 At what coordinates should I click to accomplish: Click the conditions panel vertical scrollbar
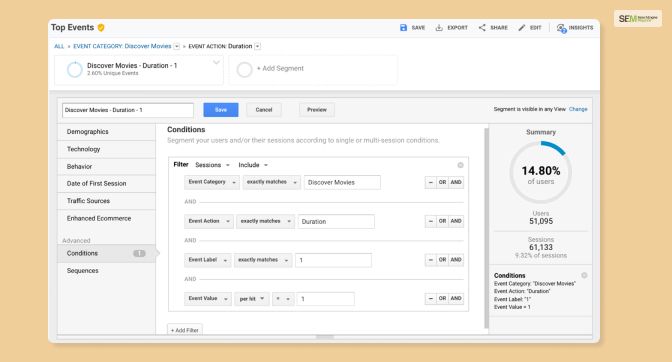[486, 228]
